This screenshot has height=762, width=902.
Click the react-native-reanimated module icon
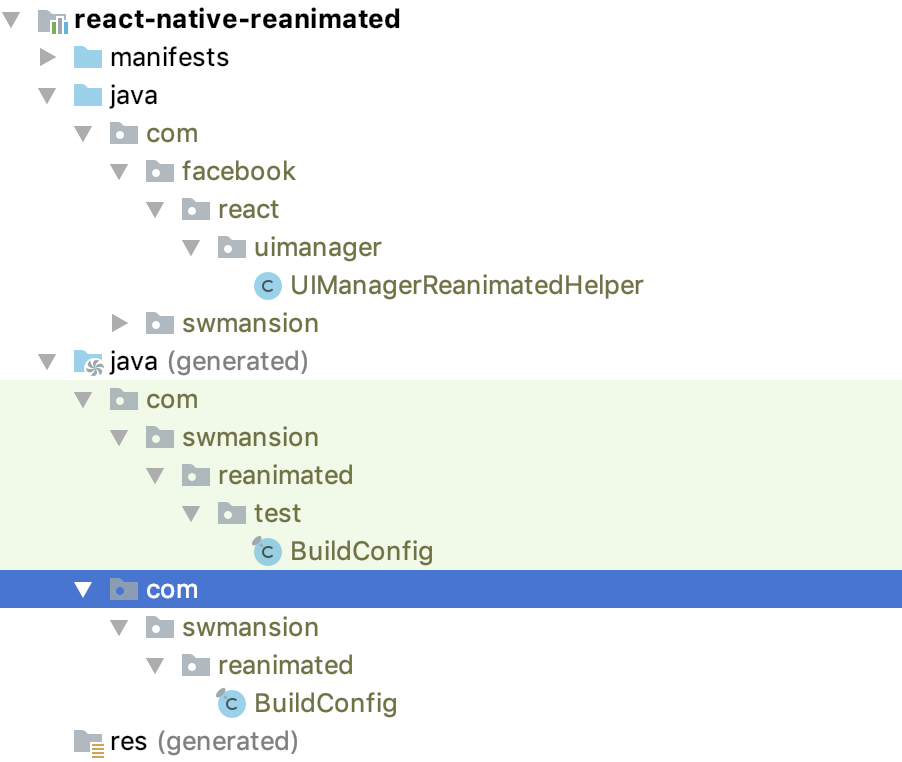click(55, 19)
